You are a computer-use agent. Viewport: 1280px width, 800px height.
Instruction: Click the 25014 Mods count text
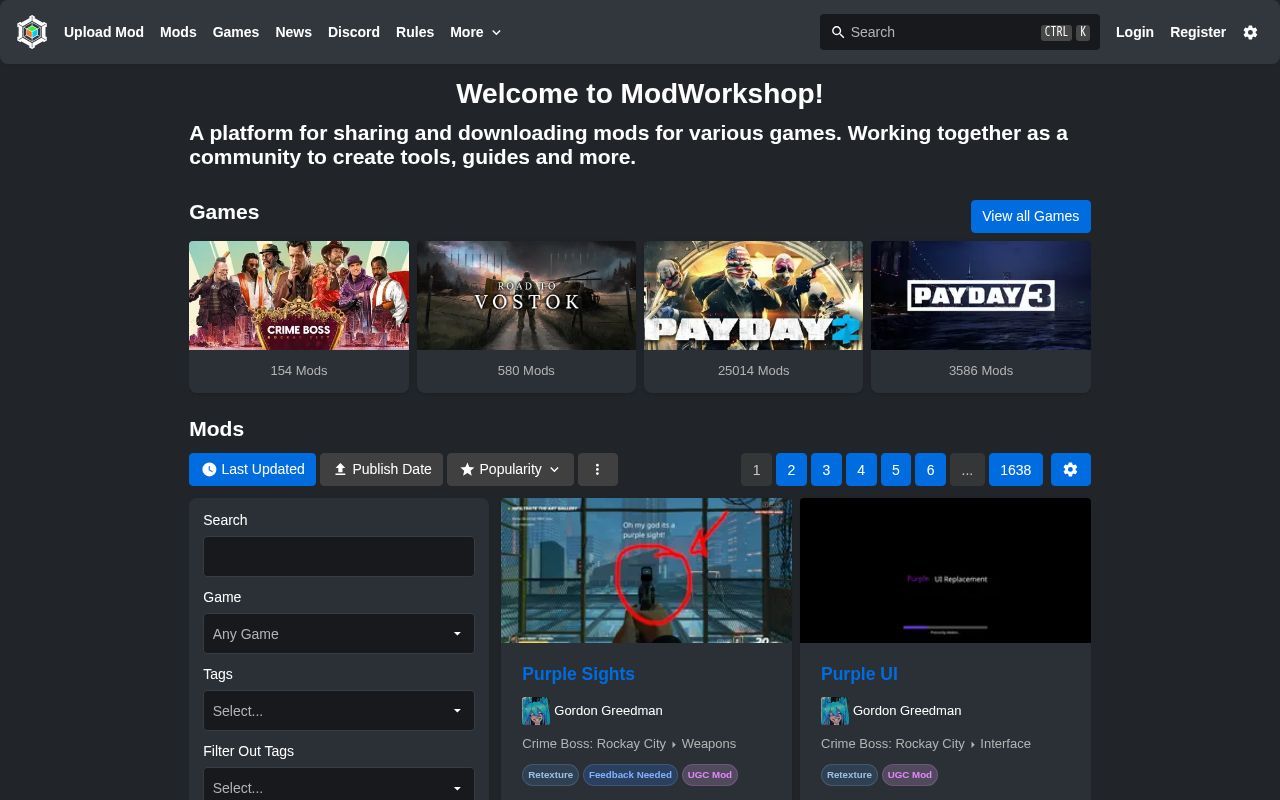coord(753,371)
